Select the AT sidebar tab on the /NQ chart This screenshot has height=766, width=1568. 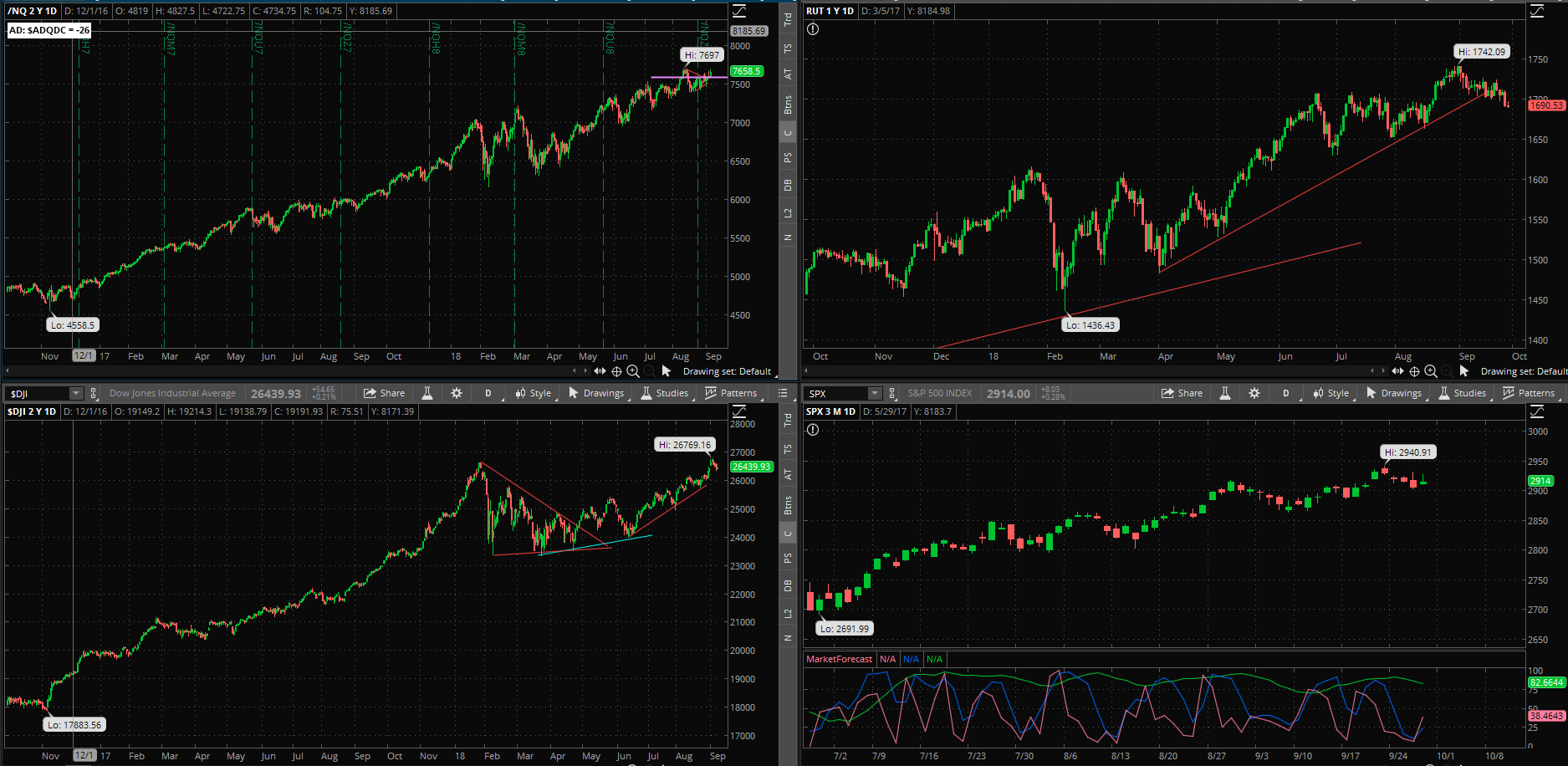point(788,74)
